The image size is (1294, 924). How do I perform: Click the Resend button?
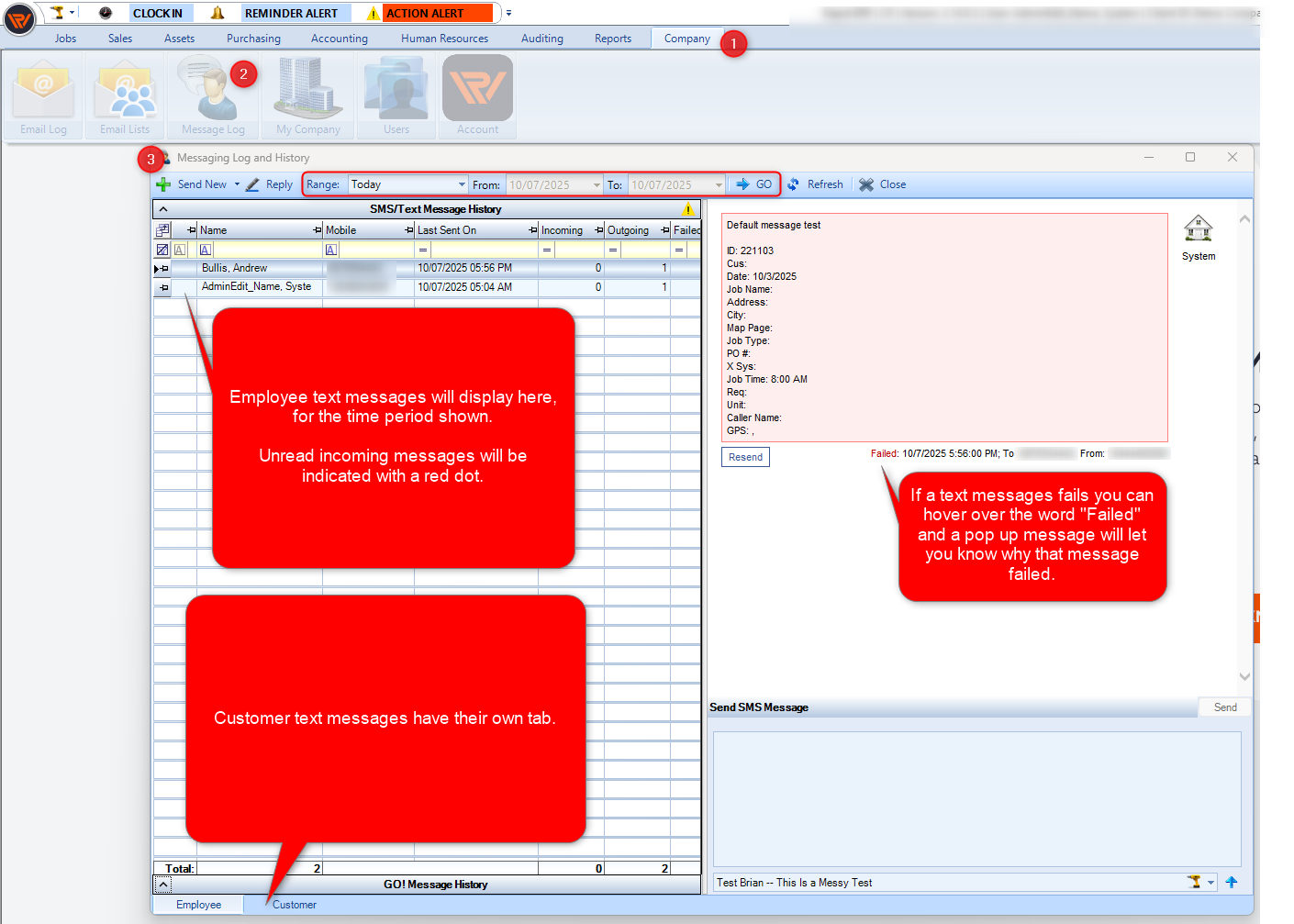pyautogui.click(x=745, y=457)
